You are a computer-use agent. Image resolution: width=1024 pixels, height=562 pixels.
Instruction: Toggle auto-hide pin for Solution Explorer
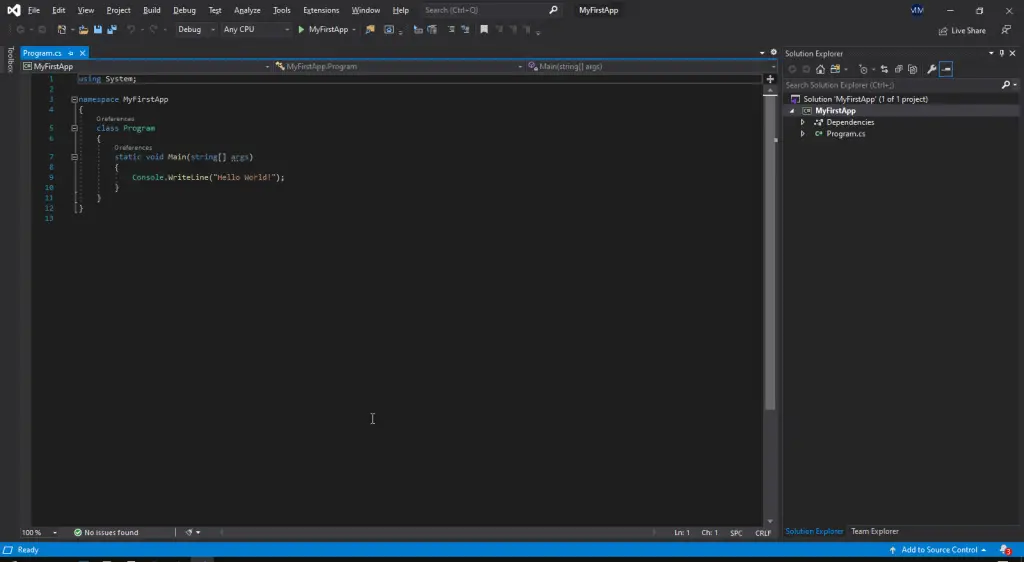pyautogui.click(x=1002, y=53)
